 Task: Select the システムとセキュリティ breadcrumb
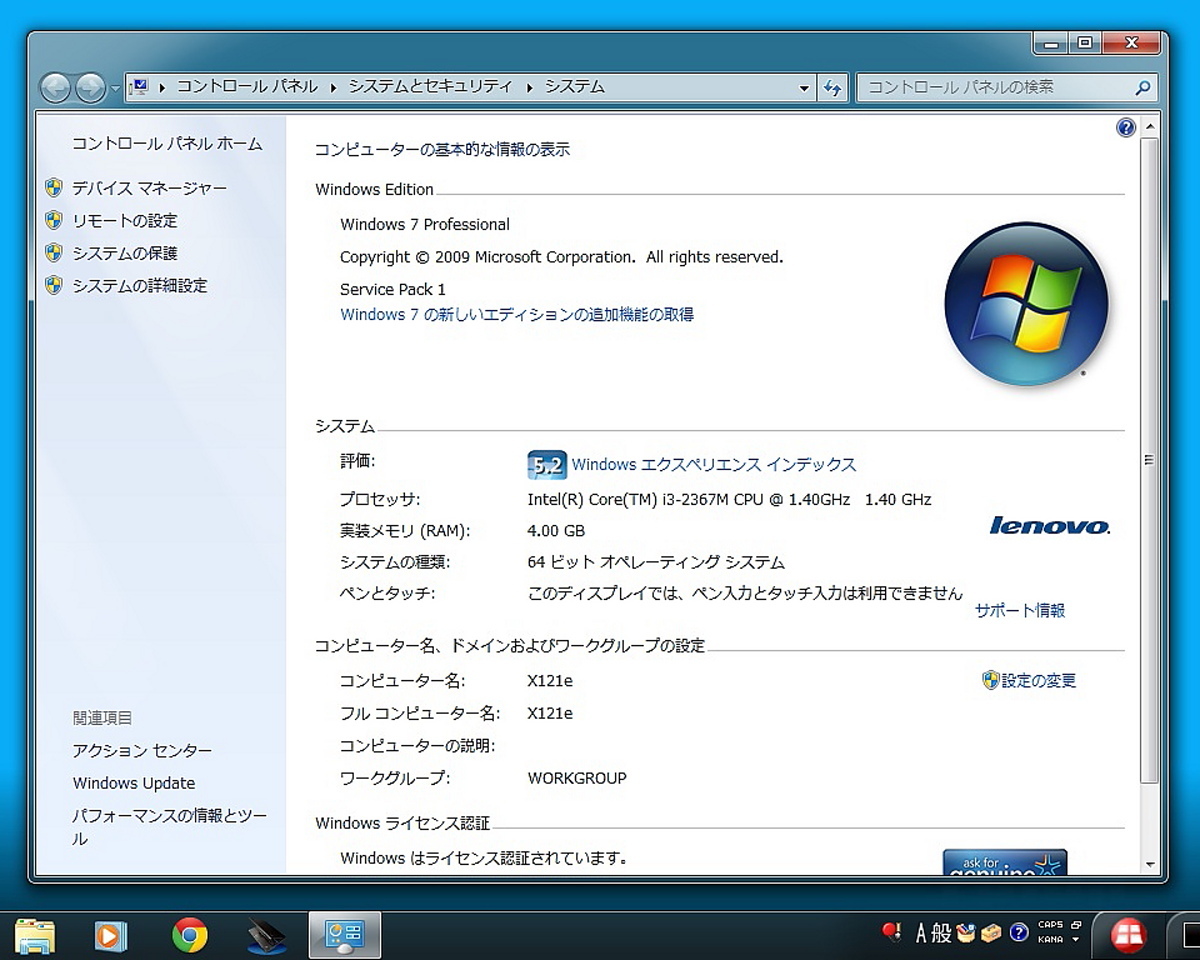click(x=430, y=87)
